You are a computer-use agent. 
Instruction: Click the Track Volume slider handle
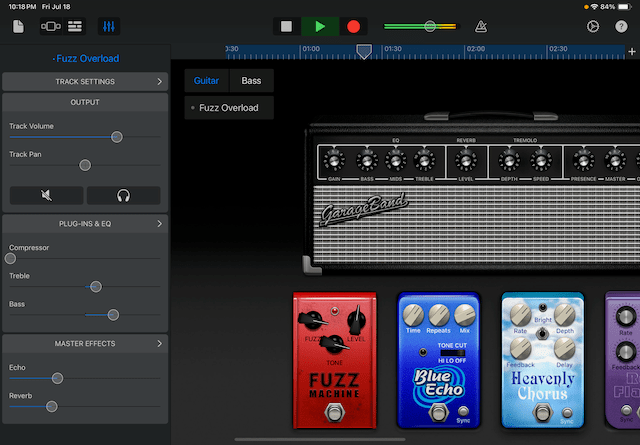[x=117, y=137]
